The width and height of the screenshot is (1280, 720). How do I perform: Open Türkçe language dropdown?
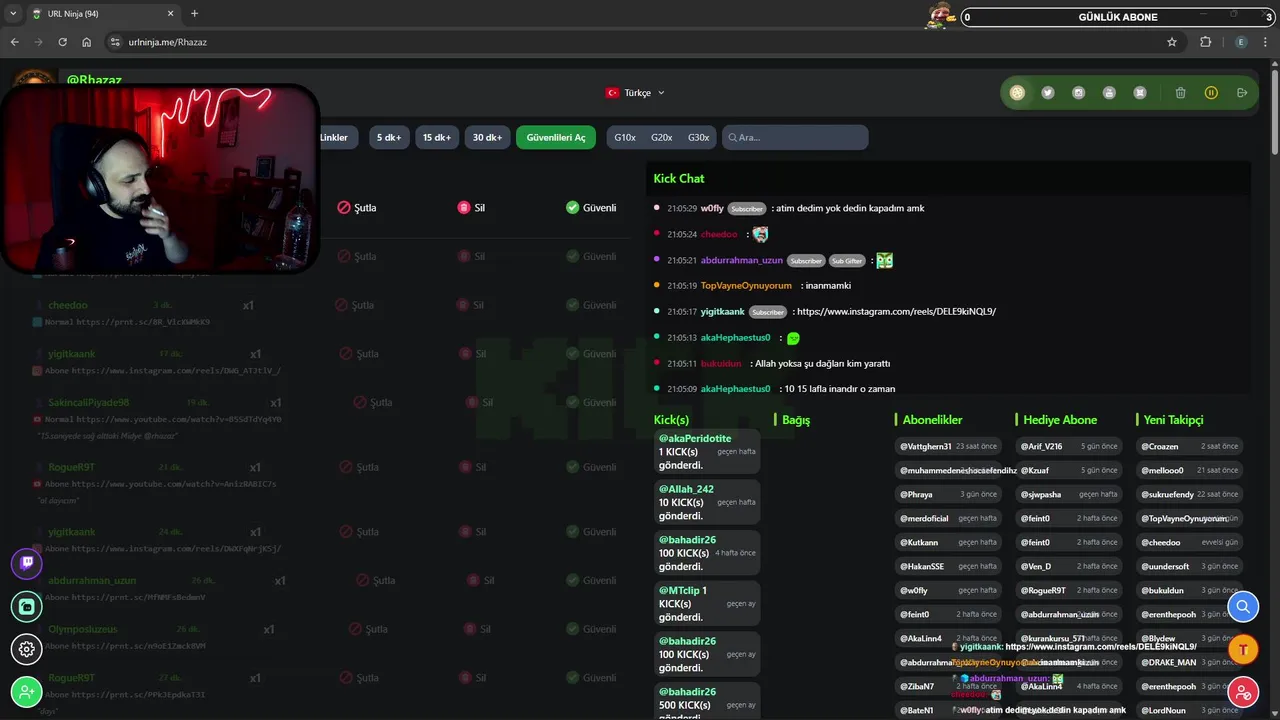tap(635, 93)
